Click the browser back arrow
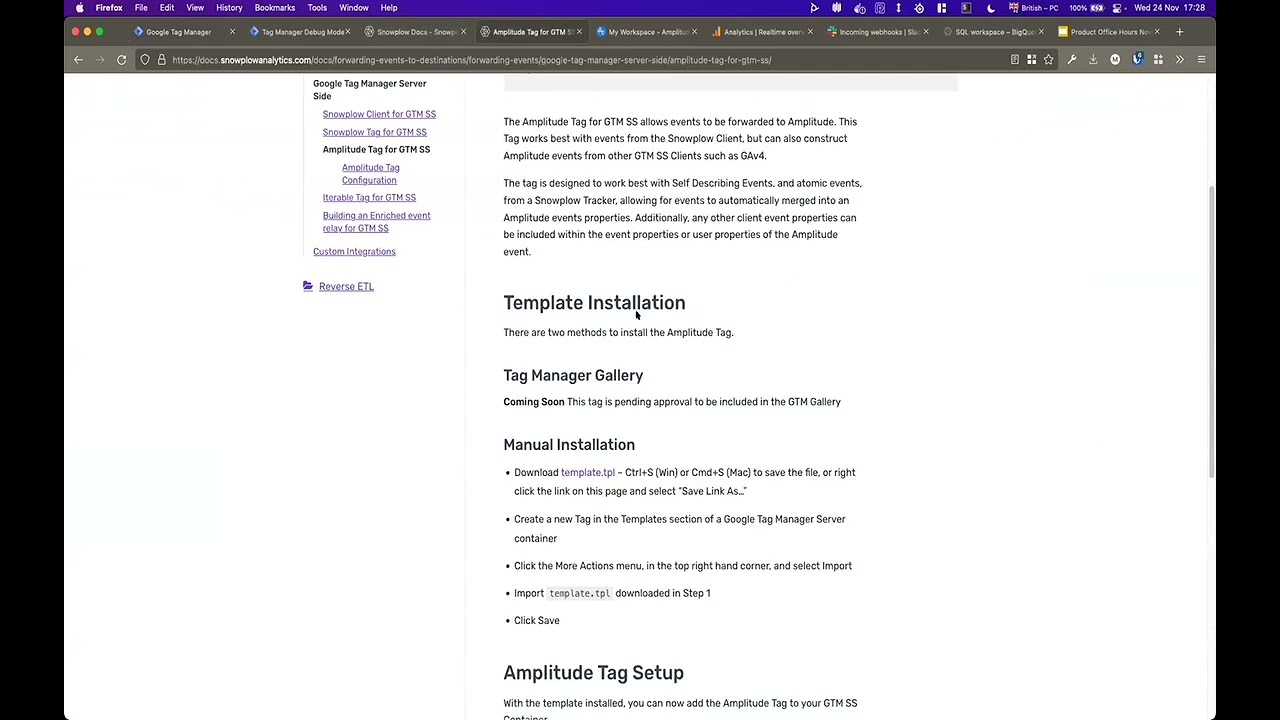Image resolution: width=1280 pixels, height=720 pixels. click(78, 60)
